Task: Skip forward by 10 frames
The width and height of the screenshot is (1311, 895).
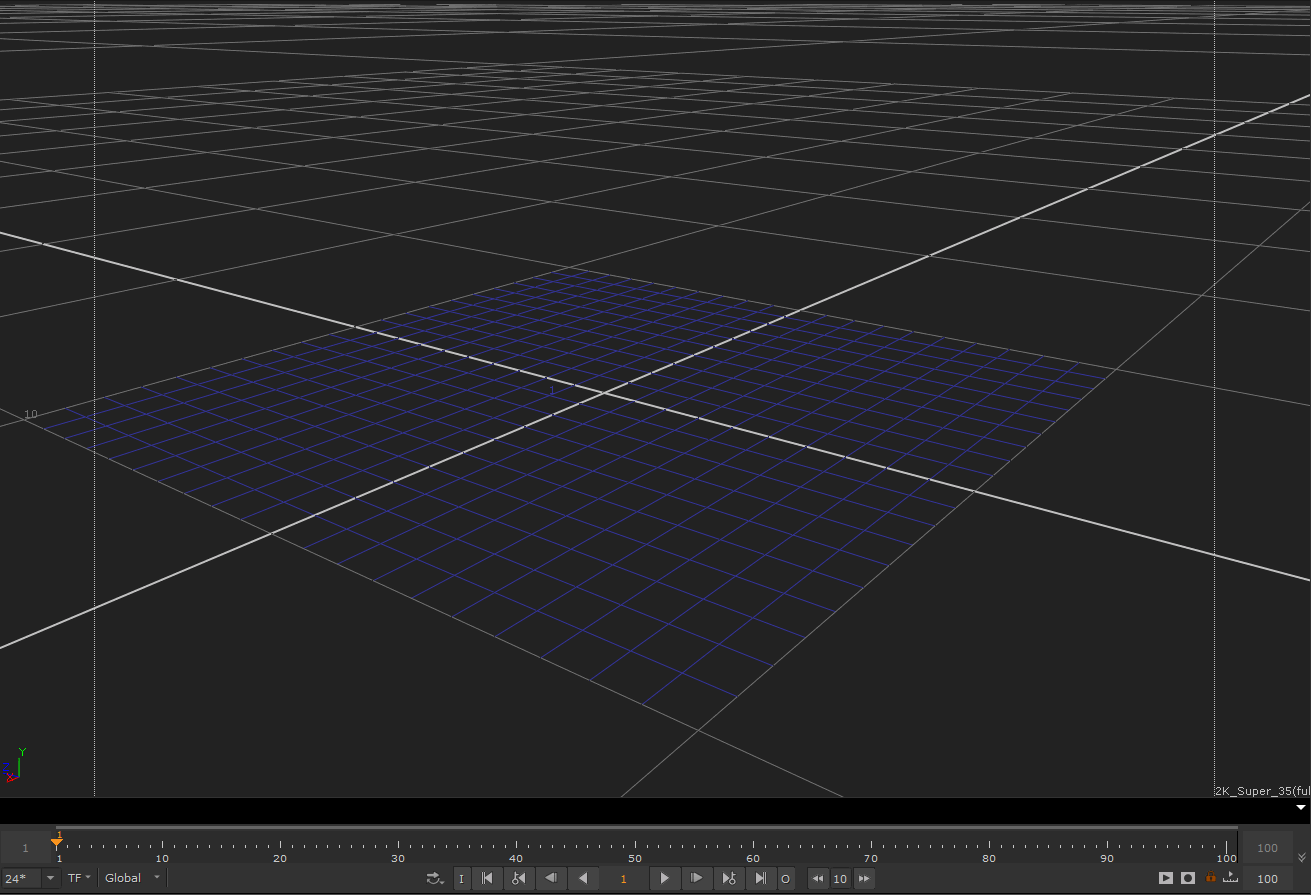Action: [864, 878]
